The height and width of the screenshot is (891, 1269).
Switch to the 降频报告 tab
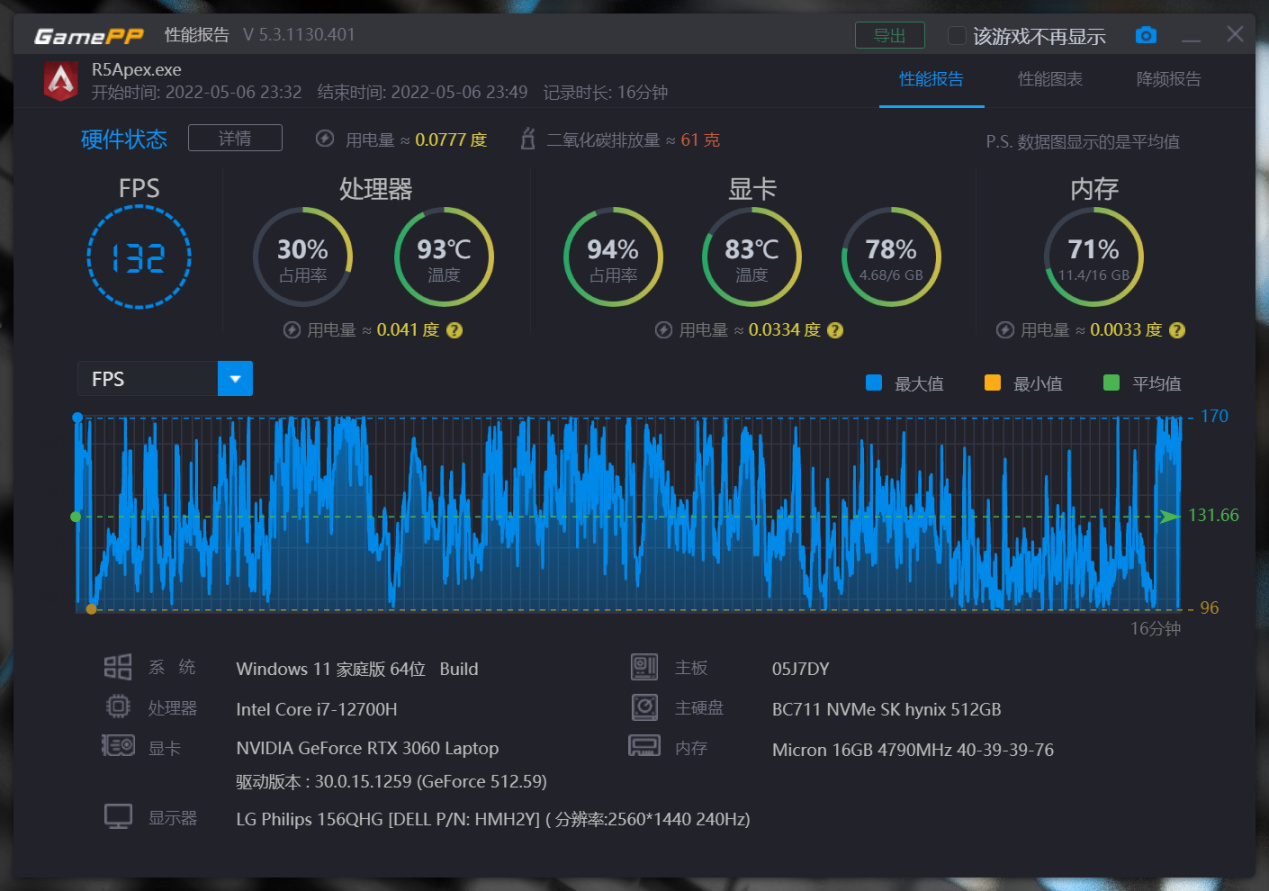coord(1168,80)
